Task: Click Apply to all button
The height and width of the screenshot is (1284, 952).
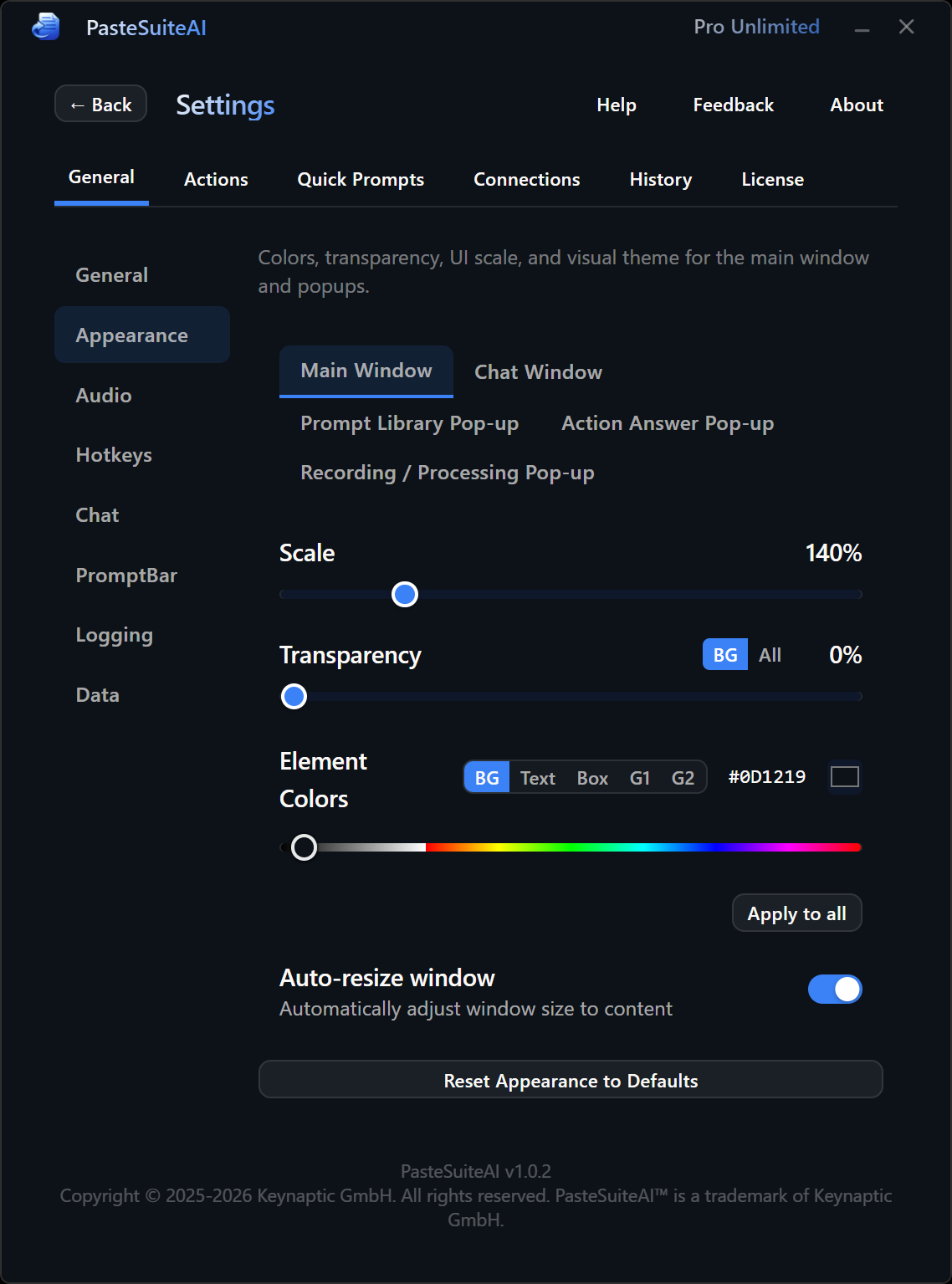Action: [797, 913]
